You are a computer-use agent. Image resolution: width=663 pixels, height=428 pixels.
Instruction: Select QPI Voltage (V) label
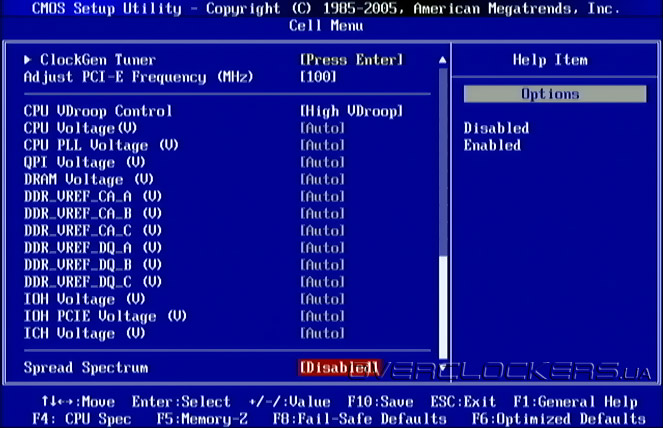[x=85, y=162]
